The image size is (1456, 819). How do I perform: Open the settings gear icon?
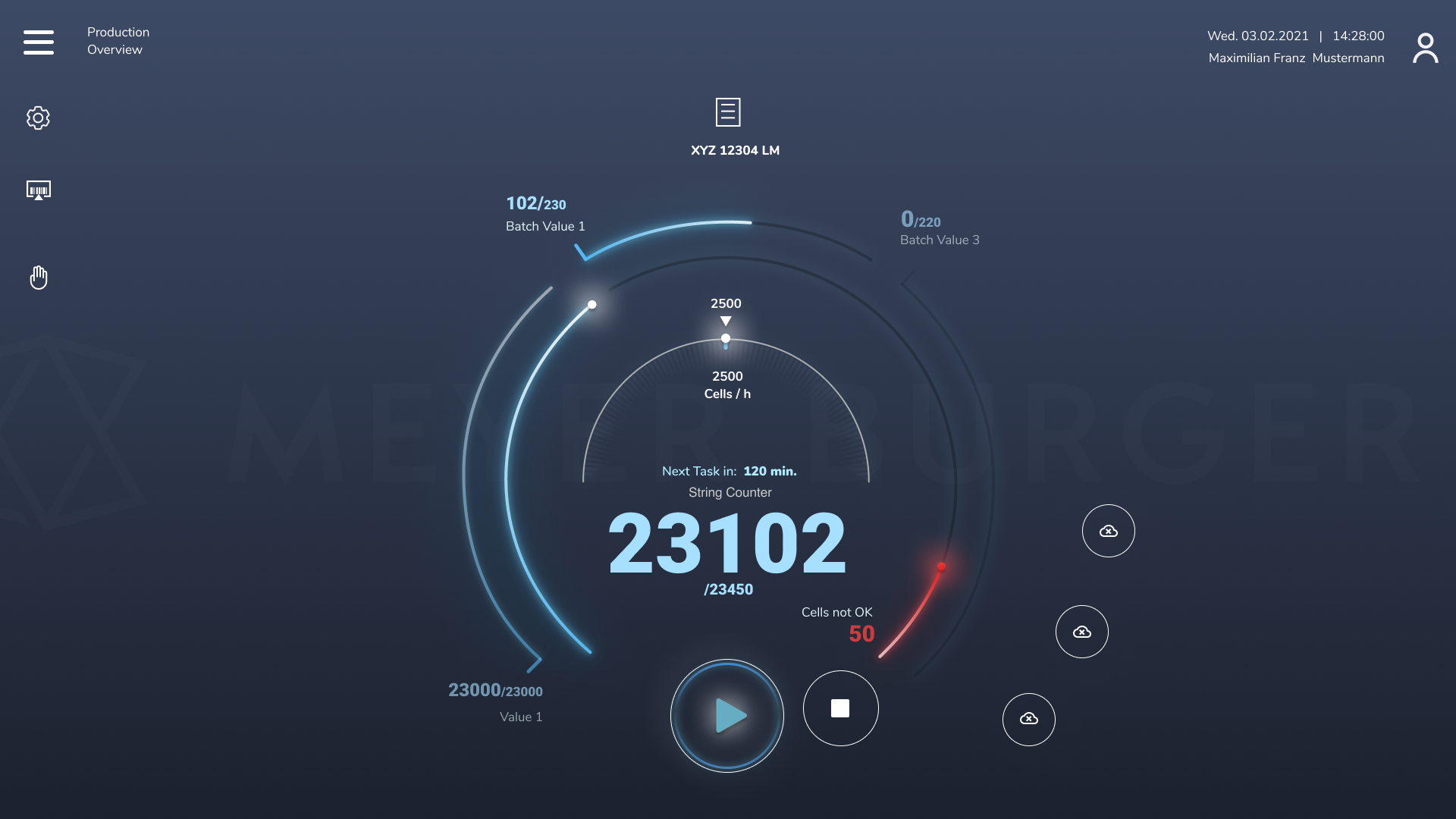pos(38,118)
